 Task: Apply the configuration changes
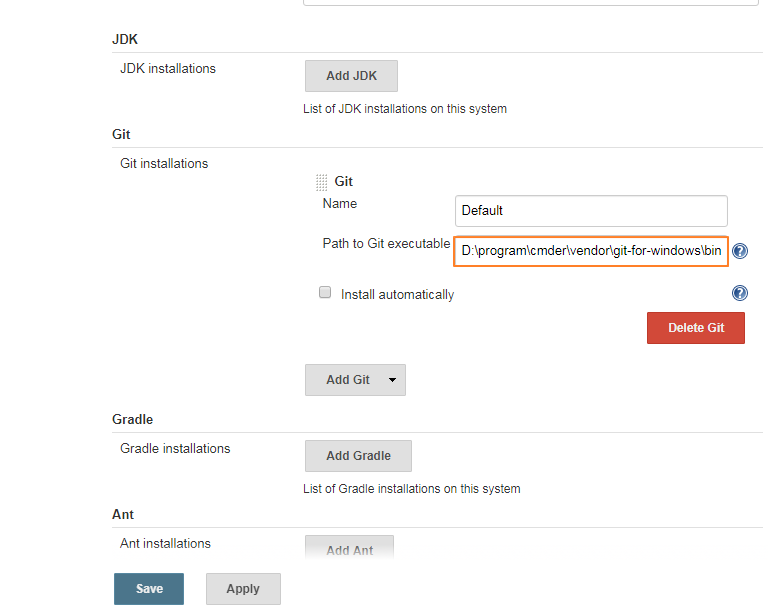tap(243, 589)
